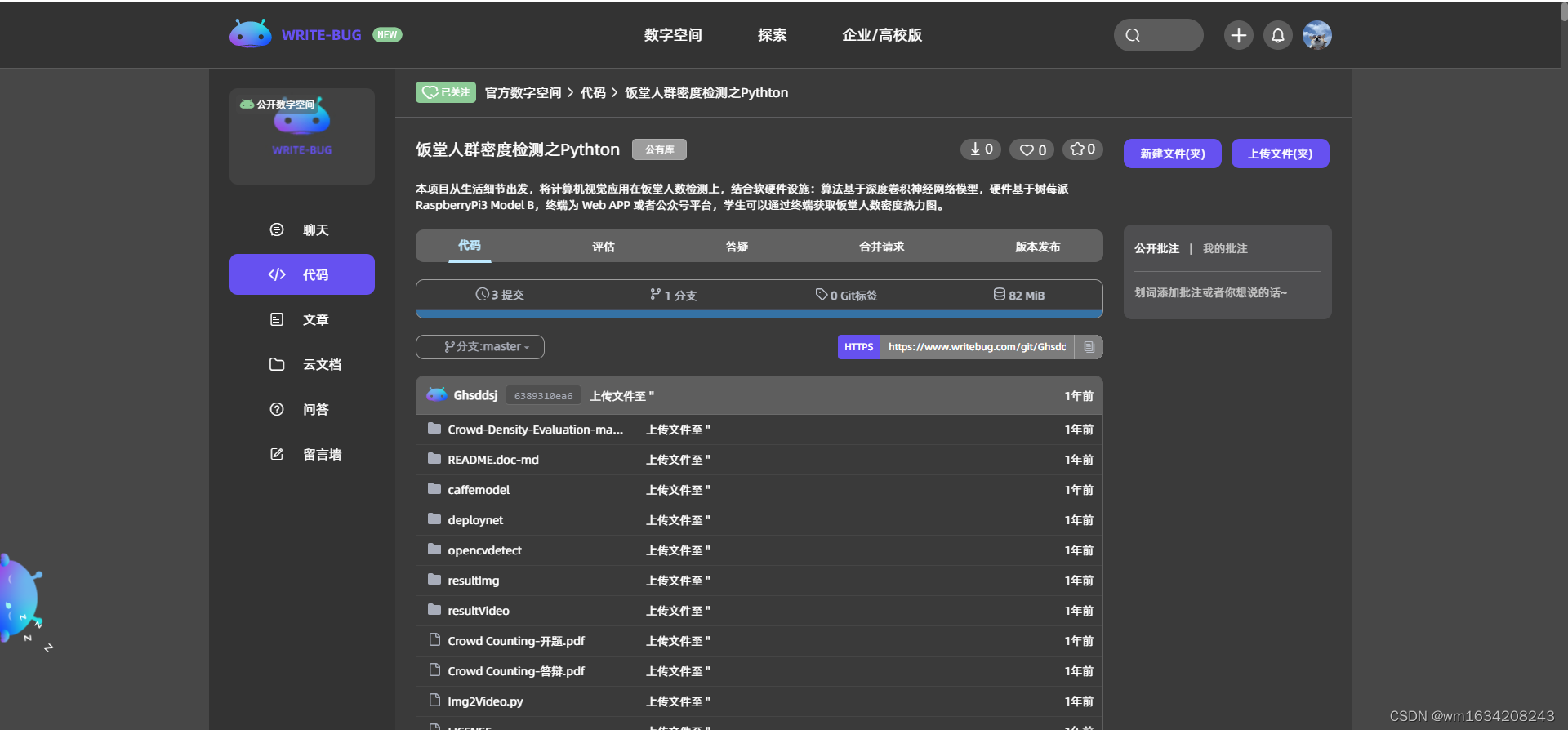This screenshot has width=1568, height=730.
Task: Open the Img2Video.py file
Action: [x=485, y=701]
